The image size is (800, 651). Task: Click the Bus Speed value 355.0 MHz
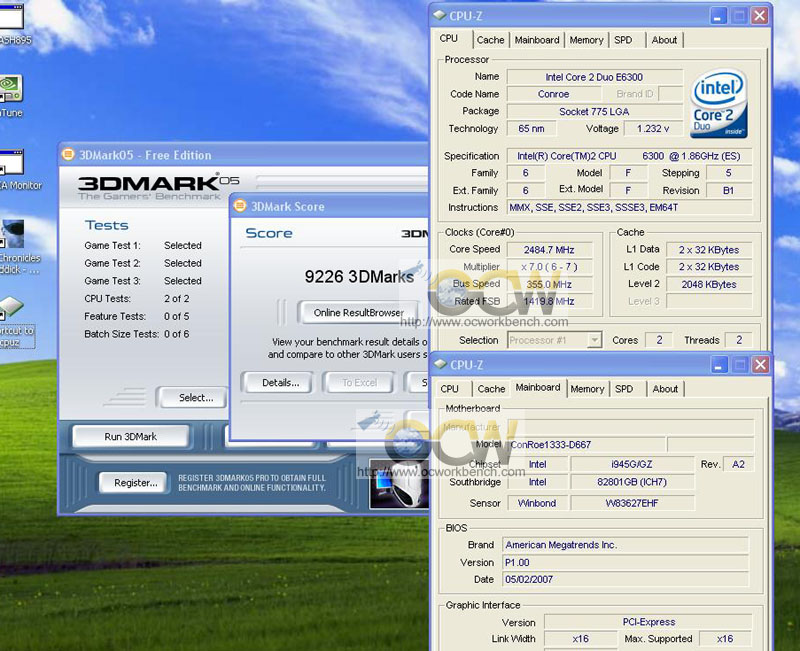point(549,284)
